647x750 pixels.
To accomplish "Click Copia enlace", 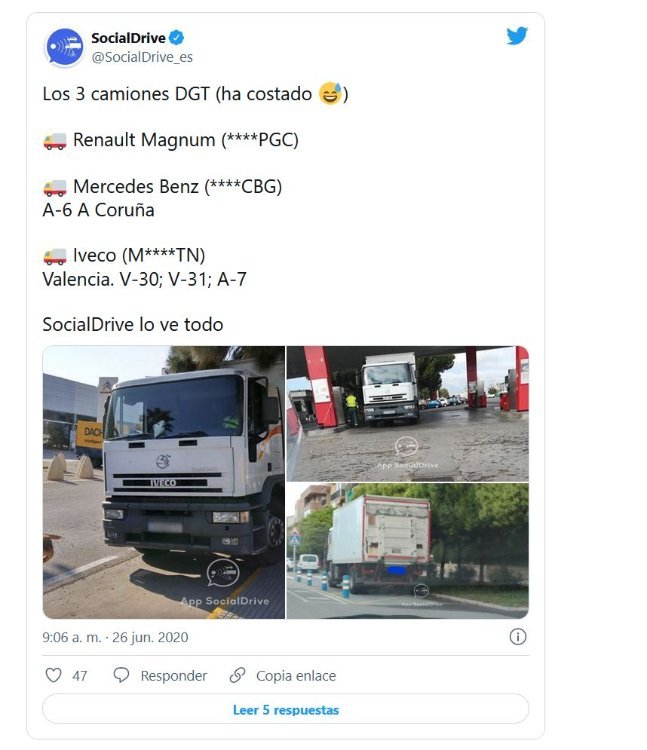I will coord(296,675).
